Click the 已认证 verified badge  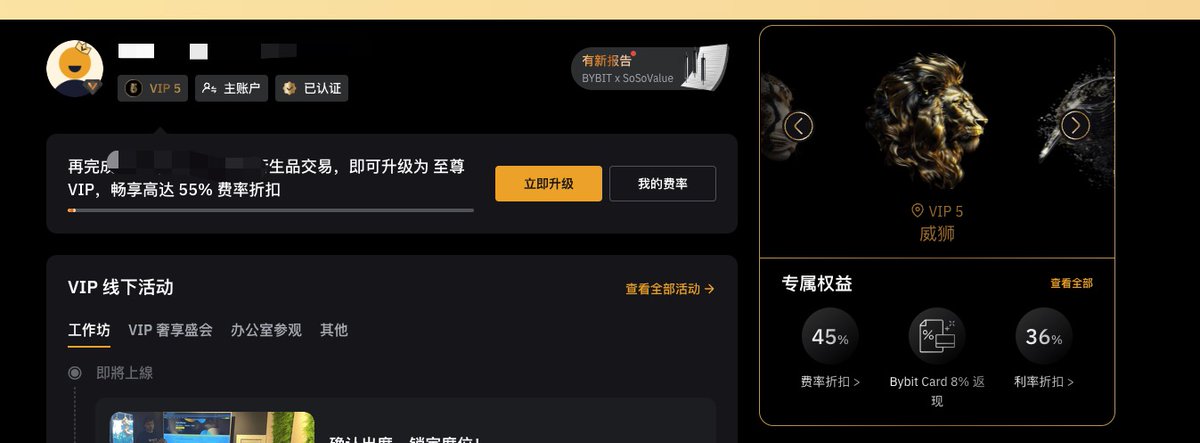312,88
